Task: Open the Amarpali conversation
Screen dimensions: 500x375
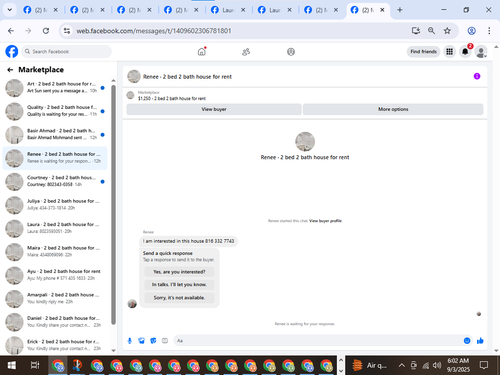Action: point(55,299)
